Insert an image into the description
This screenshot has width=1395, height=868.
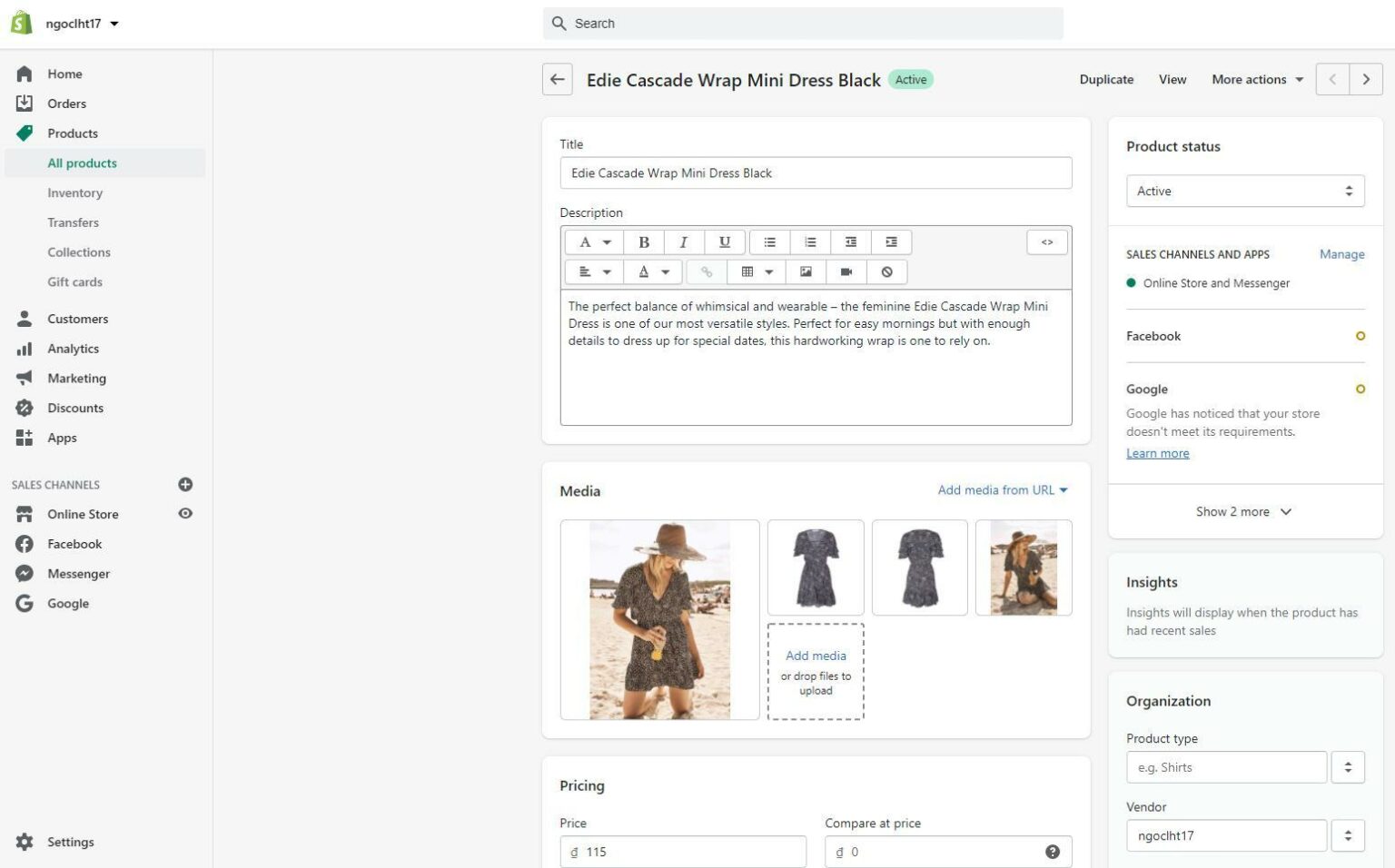tap(806, 271)
